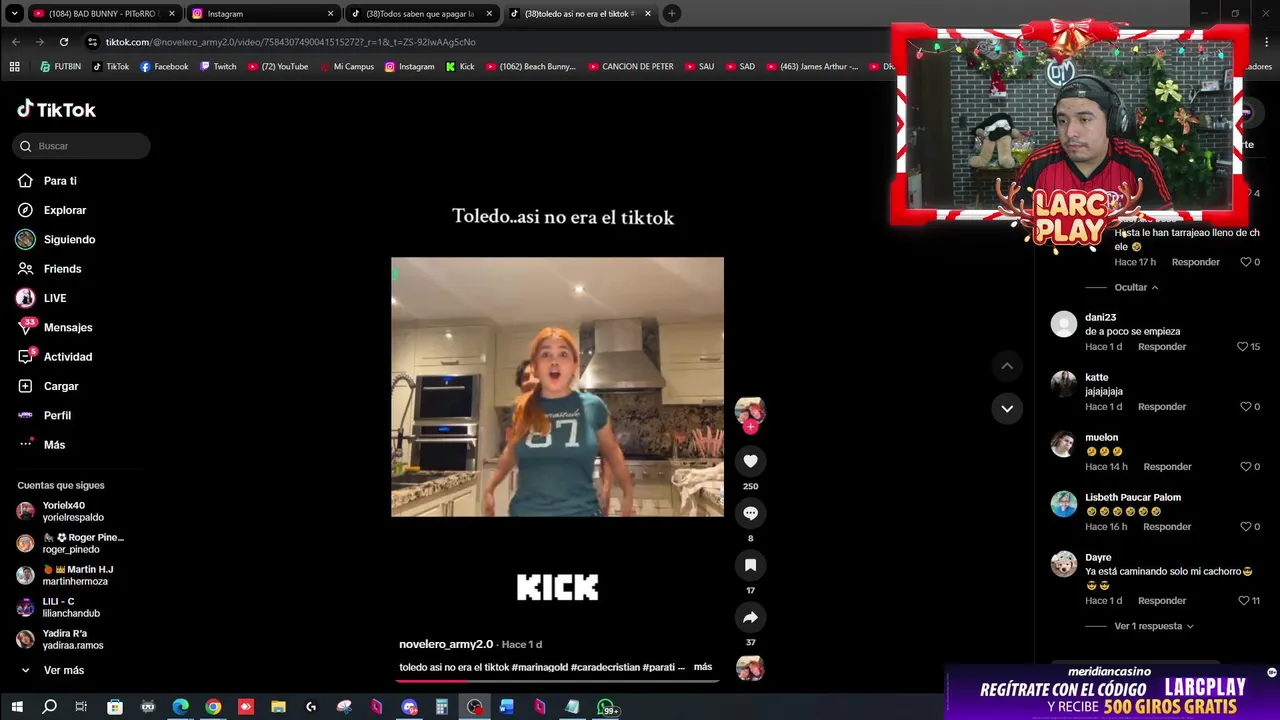
Task: Open Perfil page
Action: (45, 416)
